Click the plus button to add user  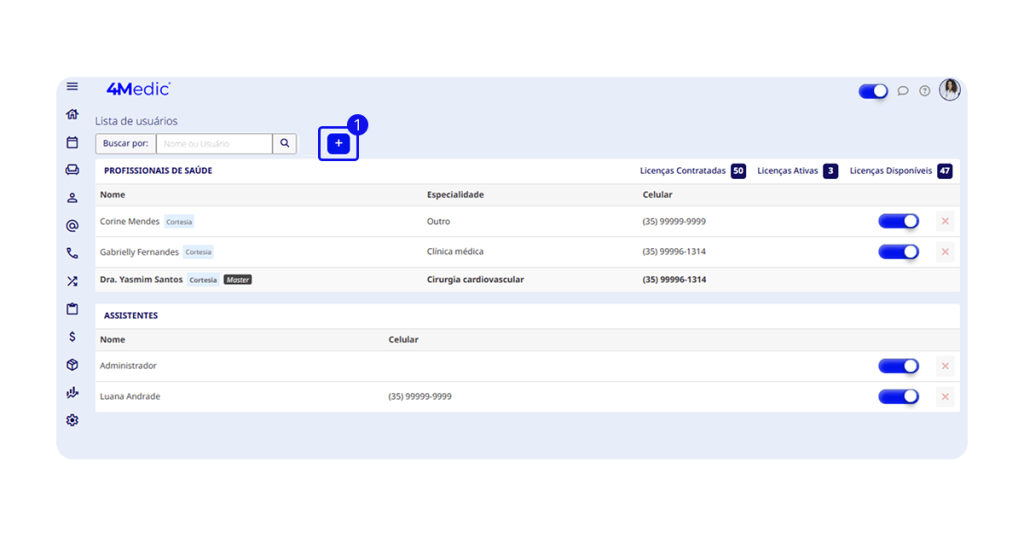[338, 144]
